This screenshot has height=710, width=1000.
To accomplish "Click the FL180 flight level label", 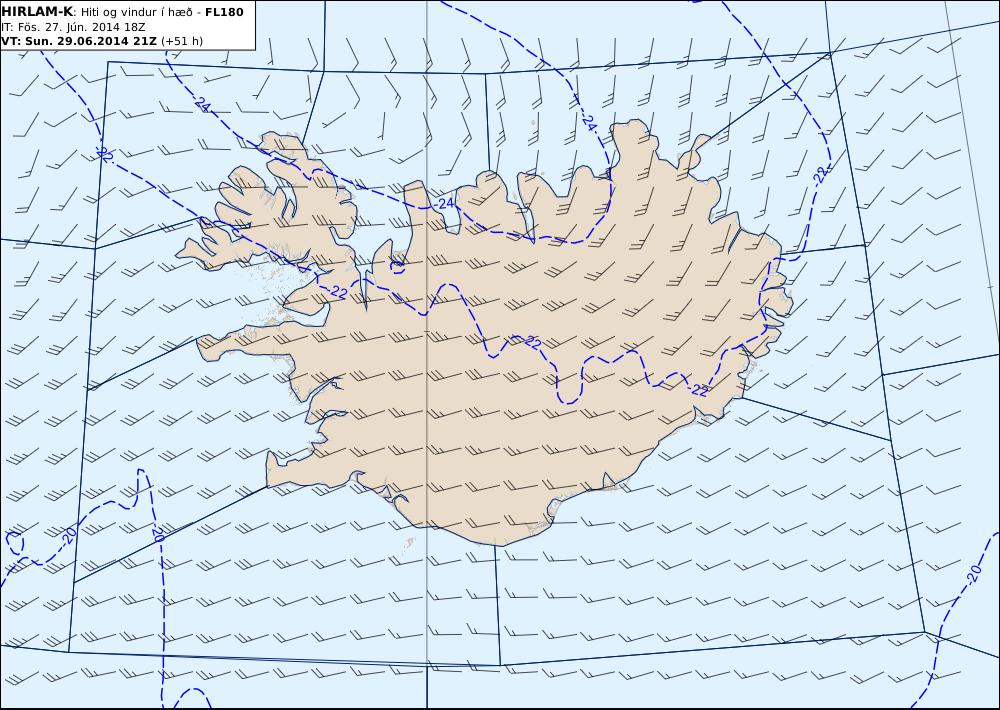I will (224, 12).
